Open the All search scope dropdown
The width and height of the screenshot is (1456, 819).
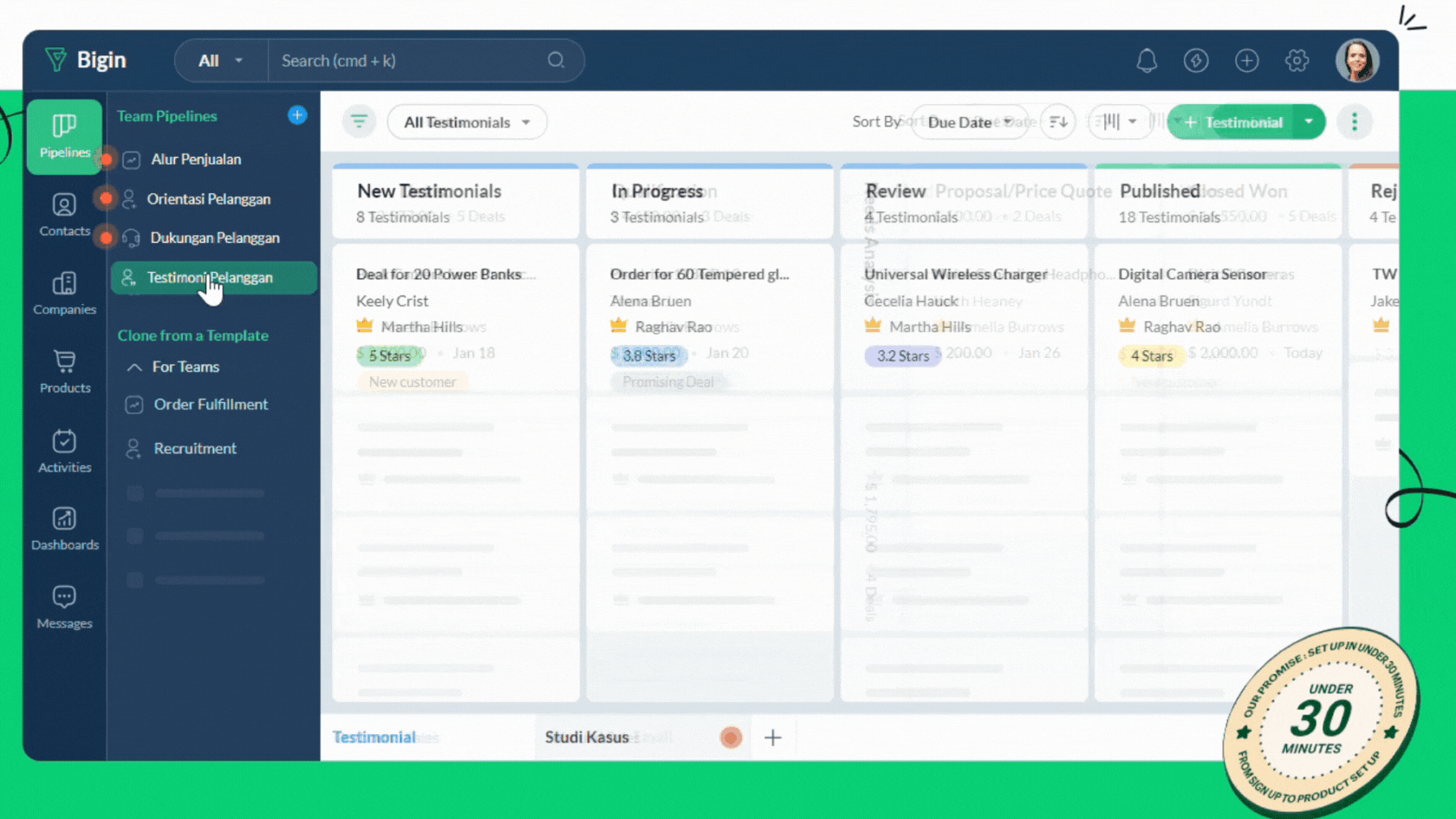pos(220,61)
